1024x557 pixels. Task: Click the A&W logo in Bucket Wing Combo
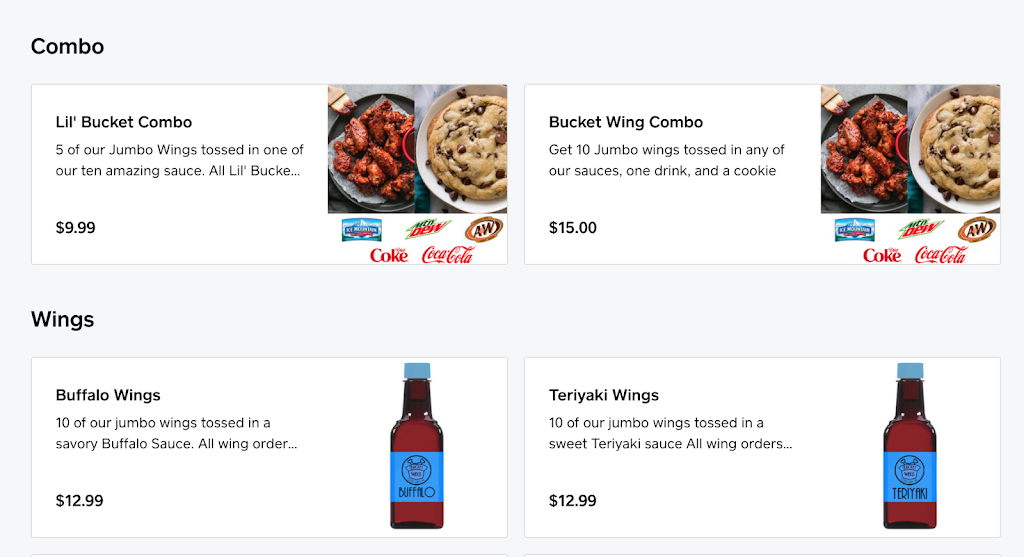click(977, 229)
